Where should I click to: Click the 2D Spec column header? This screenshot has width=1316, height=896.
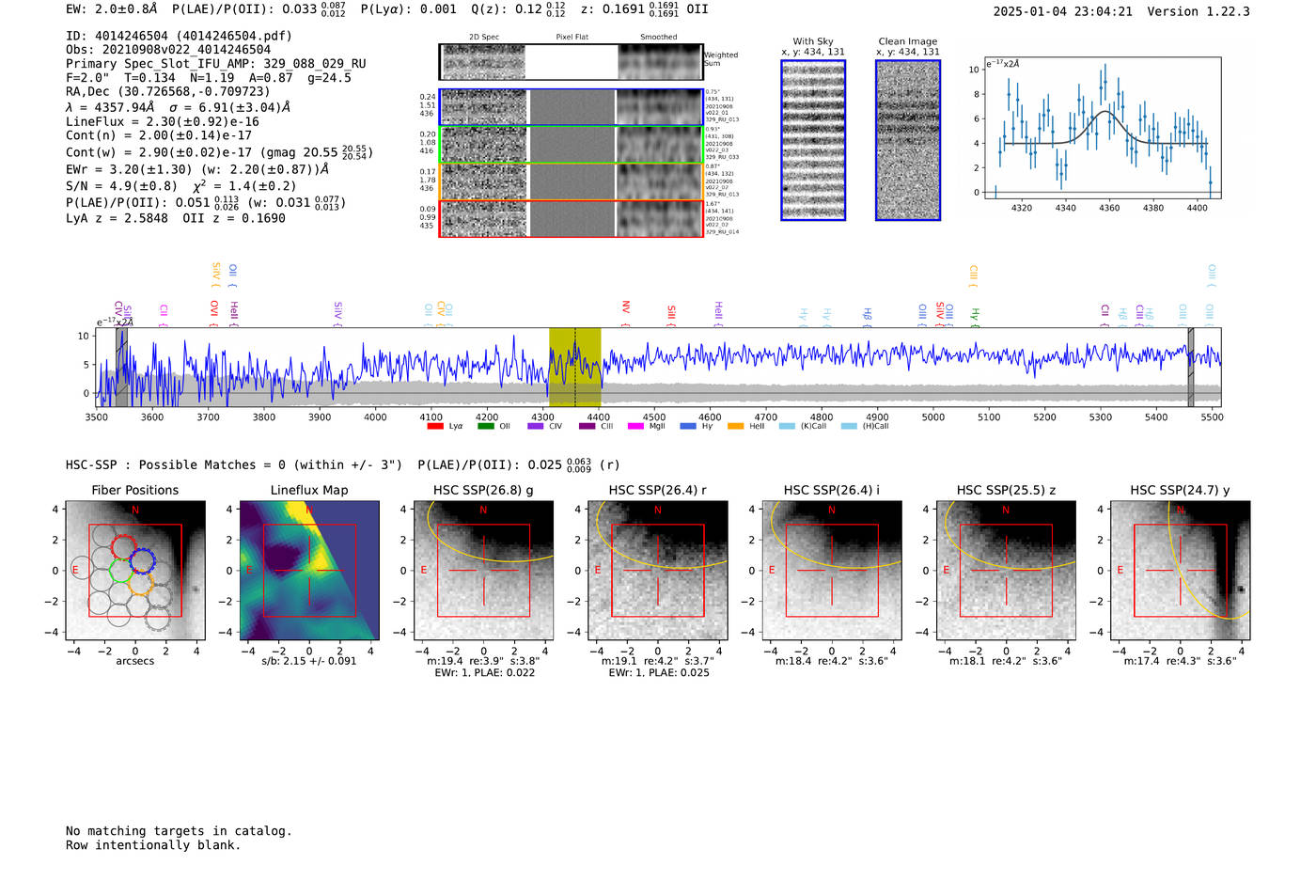click(x=484, y=38)
